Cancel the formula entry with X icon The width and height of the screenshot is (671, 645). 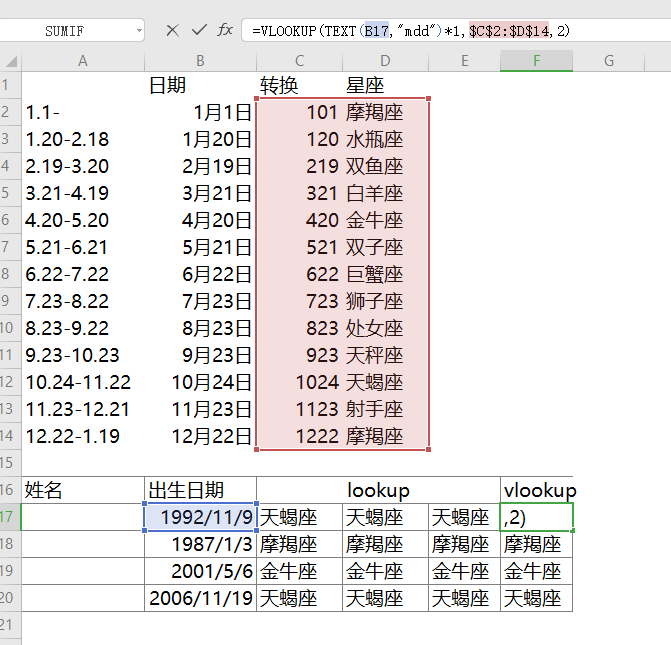click(x=172, y=30)
